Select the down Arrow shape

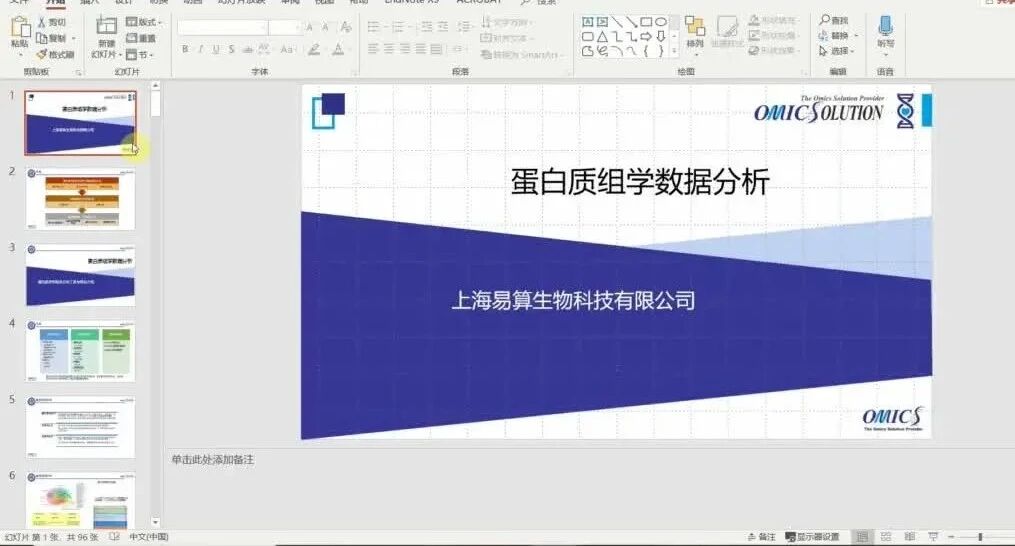[x=660, y=37]
